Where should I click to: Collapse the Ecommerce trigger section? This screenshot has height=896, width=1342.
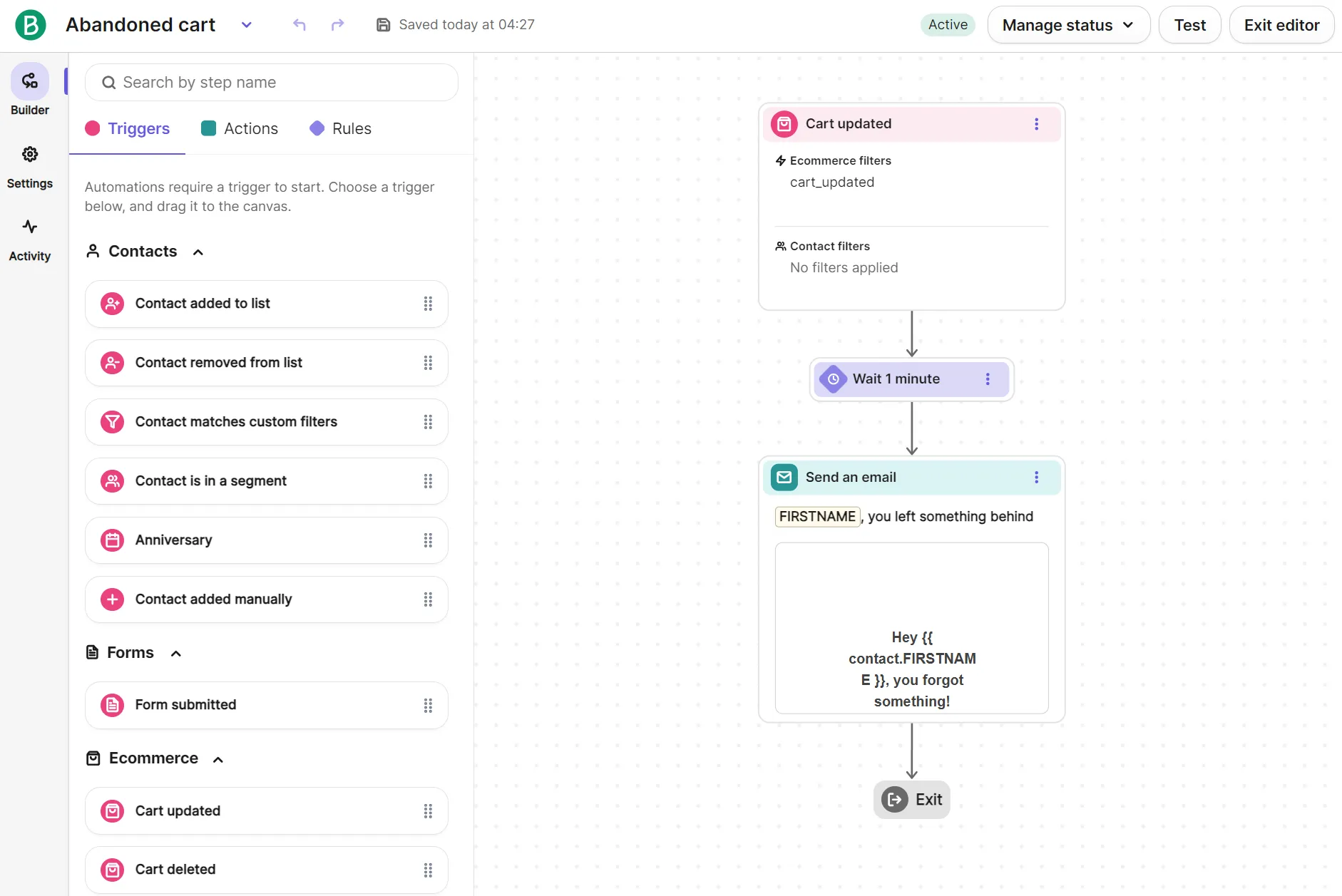218,759
